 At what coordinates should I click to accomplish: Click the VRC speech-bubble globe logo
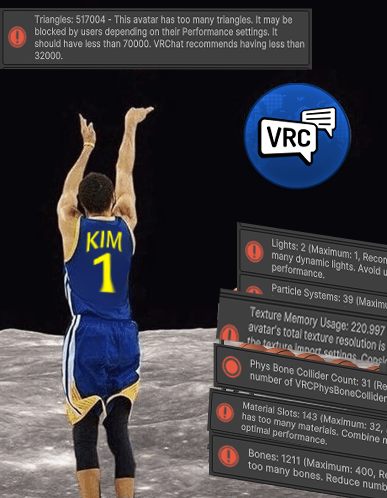297,136
